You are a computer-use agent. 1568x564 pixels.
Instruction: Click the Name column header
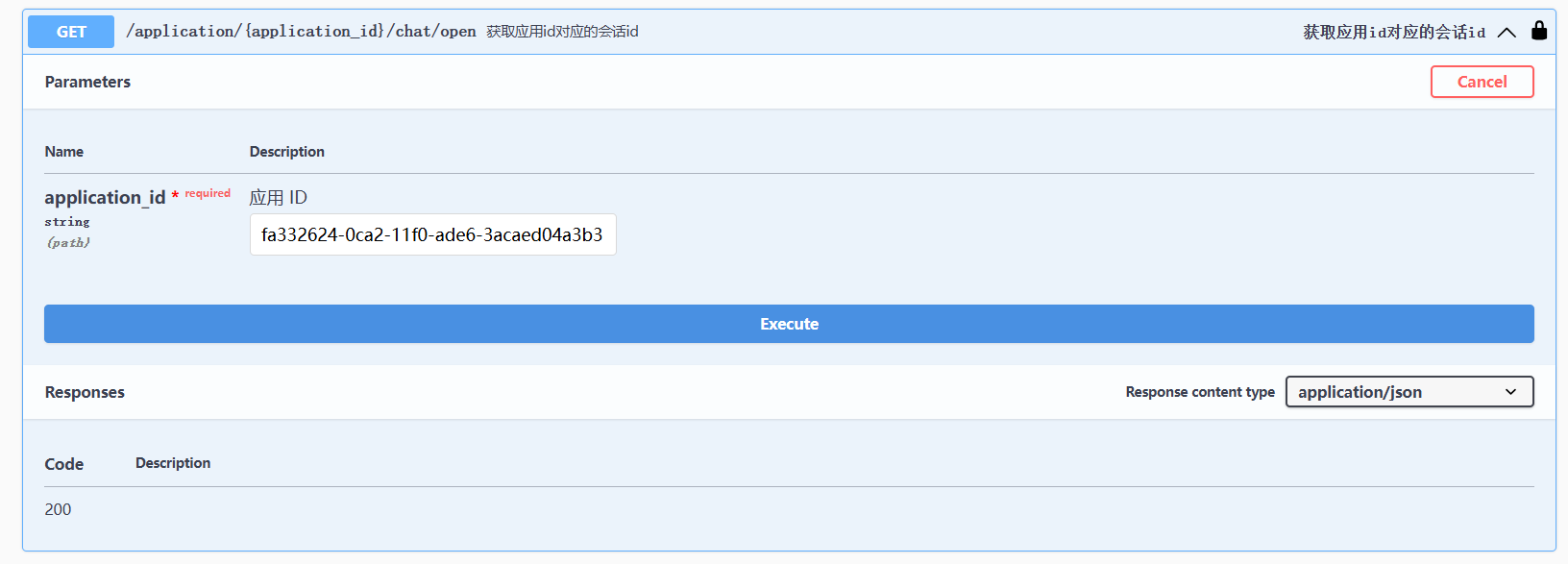[63, 152]
